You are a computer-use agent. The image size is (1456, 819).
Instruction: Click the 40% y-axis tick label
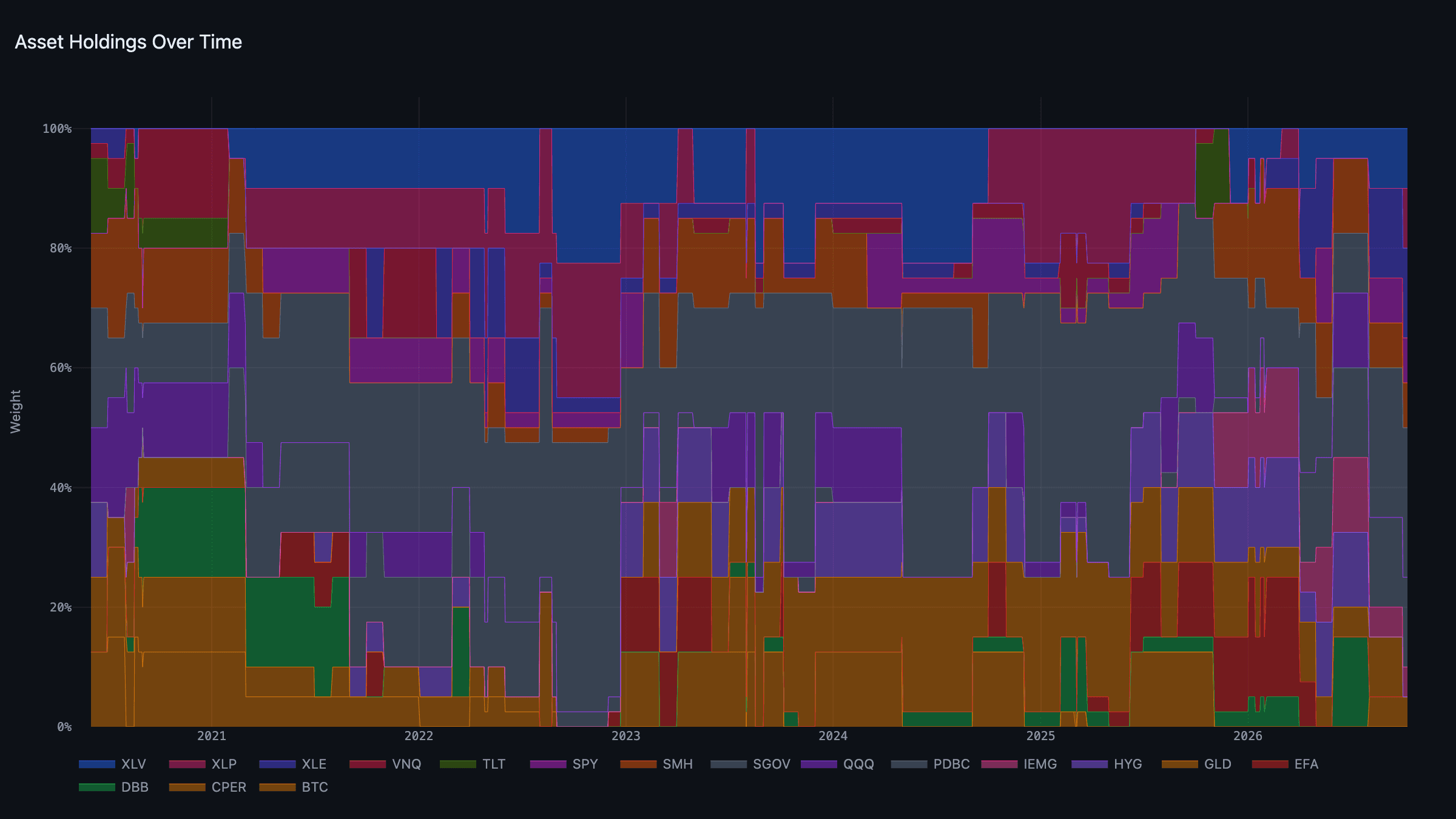coord(61,488)
